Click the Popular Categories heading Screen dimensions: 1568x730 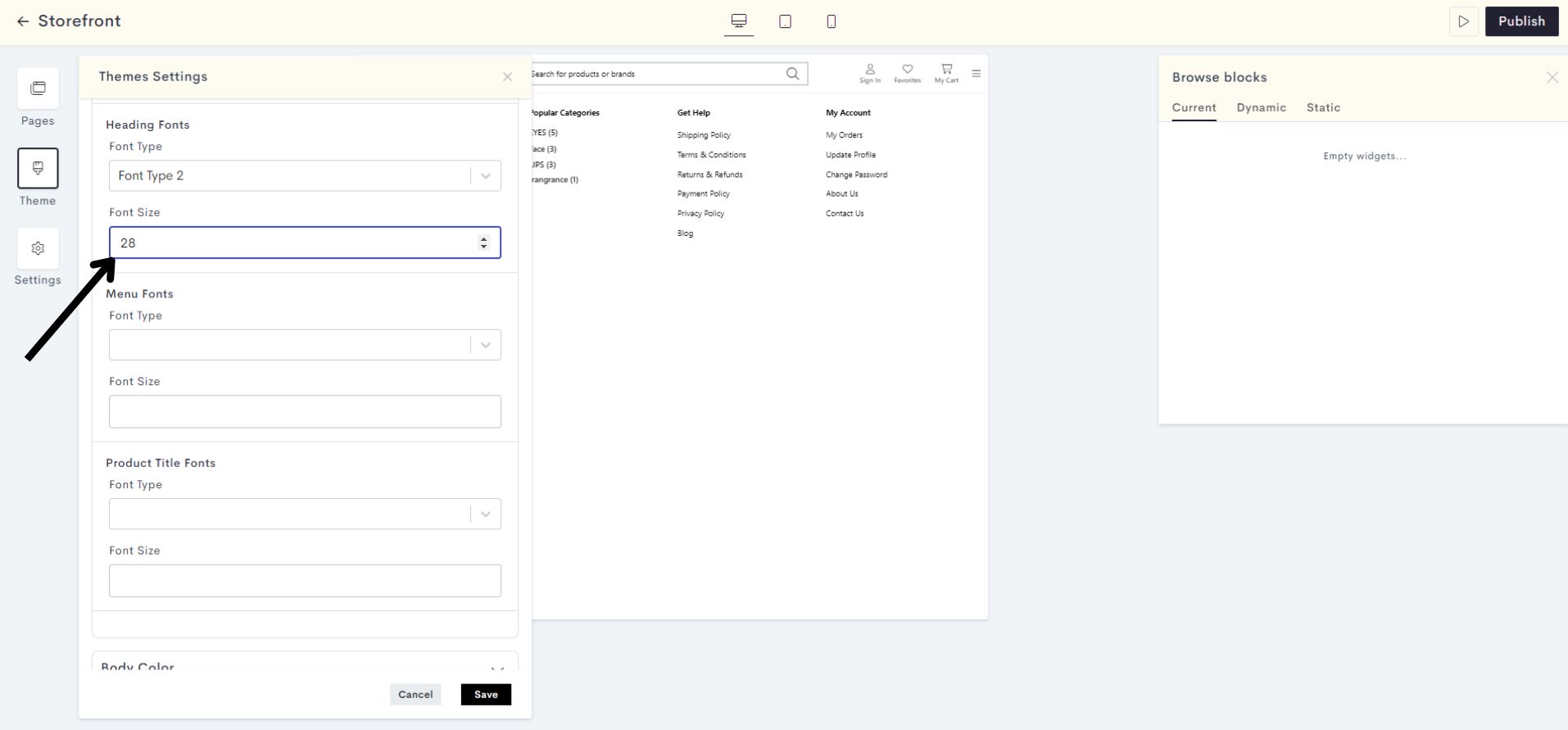[x=565, y=113]
